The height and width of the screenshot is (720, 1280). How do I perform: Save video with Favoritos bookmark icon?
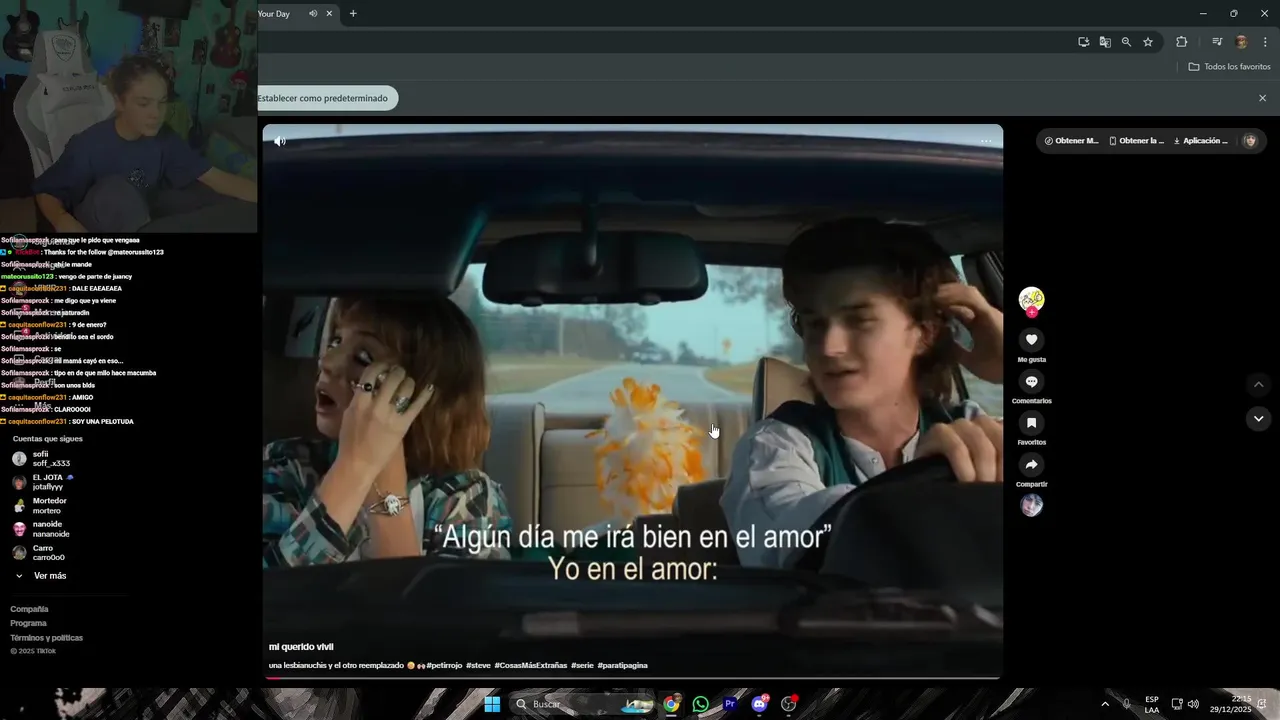pyautogui.click(x=1032, y=423)
